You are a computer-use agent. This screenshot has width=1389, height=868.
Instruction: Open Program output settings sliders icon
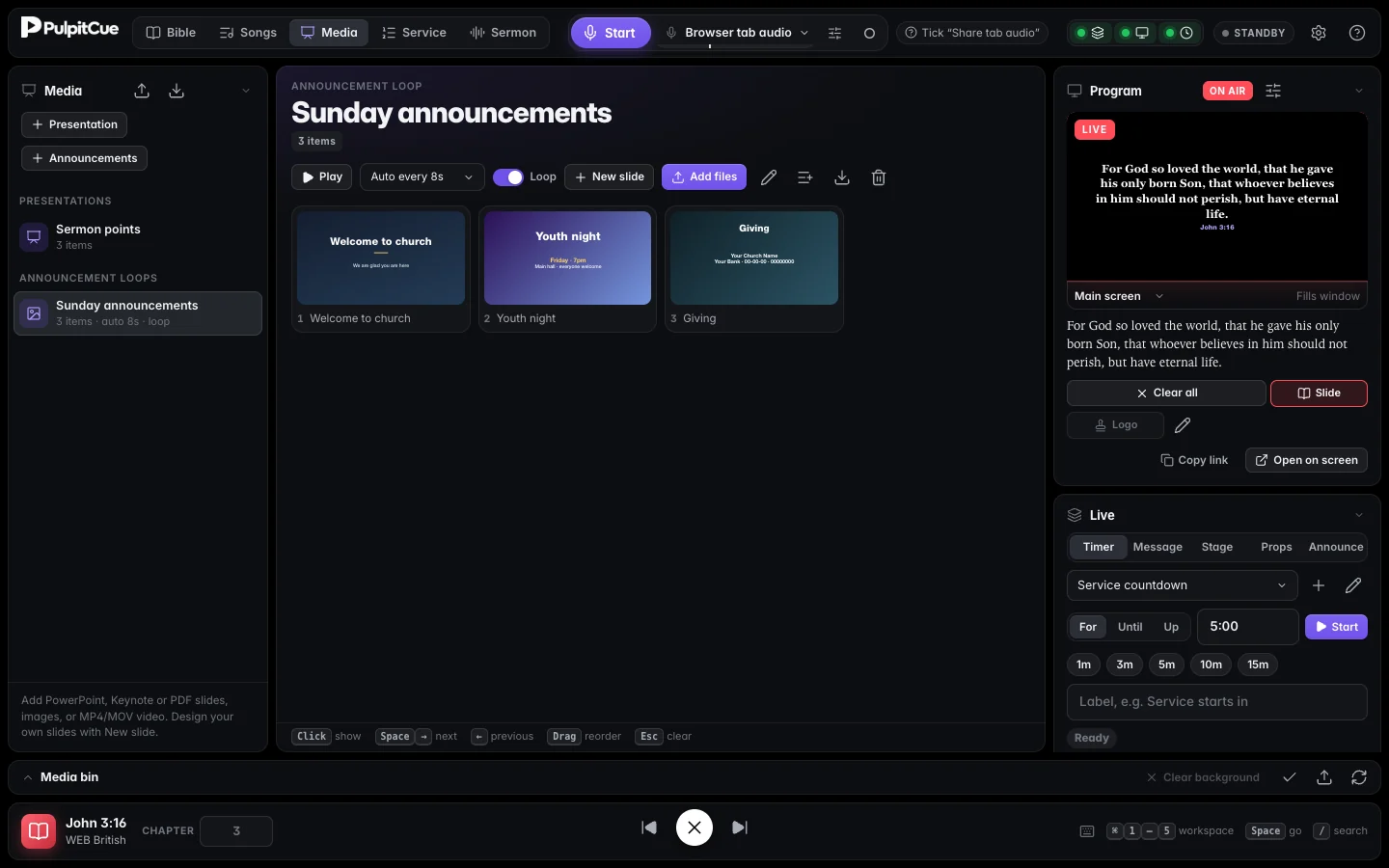point(1273,91)
